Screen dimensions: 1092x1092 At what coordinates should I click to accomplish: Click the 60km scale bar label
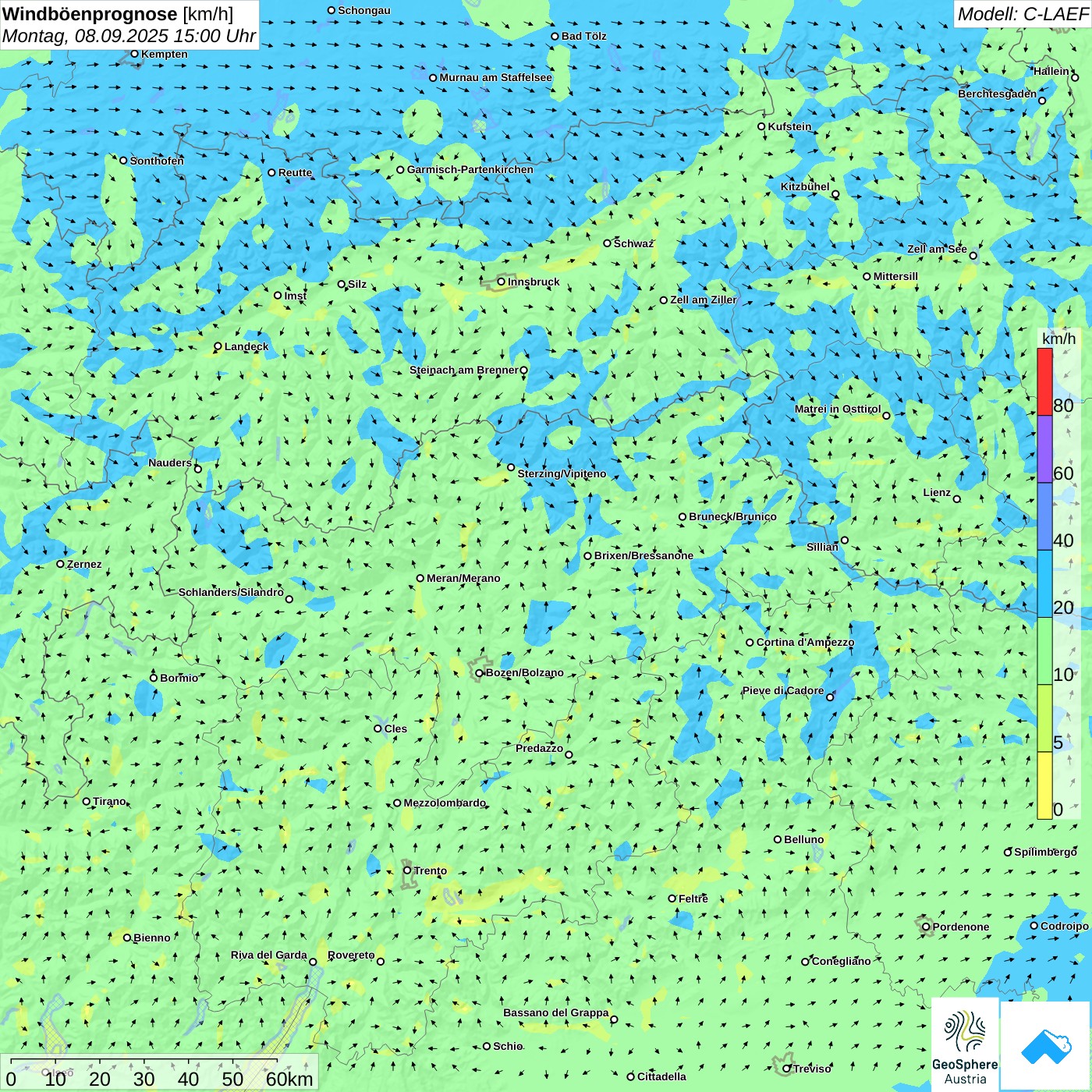289,1079
